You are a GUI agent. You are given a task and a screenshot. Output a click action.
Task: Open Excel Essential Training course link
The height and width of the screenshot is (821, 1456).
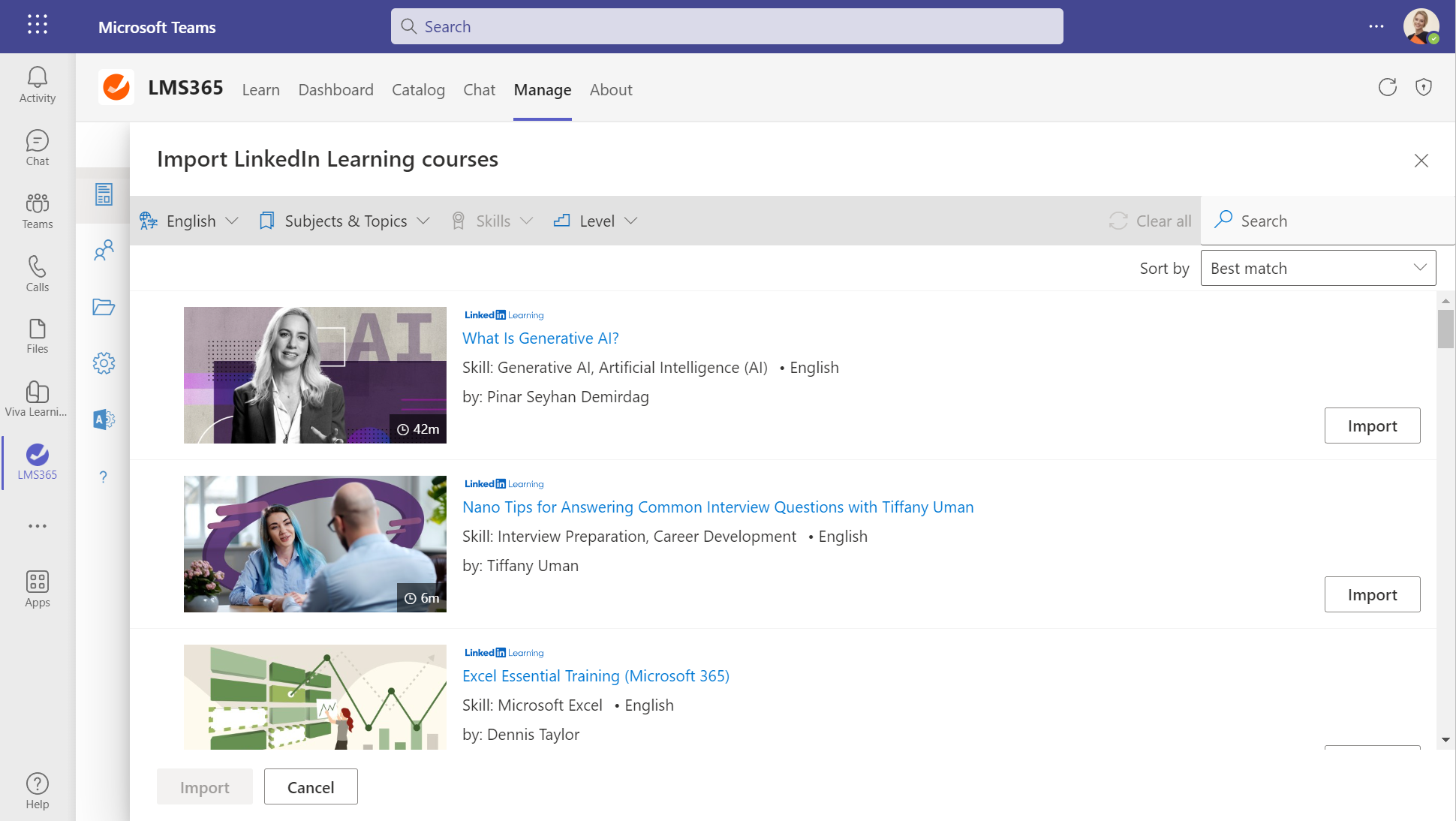[595, 675]
